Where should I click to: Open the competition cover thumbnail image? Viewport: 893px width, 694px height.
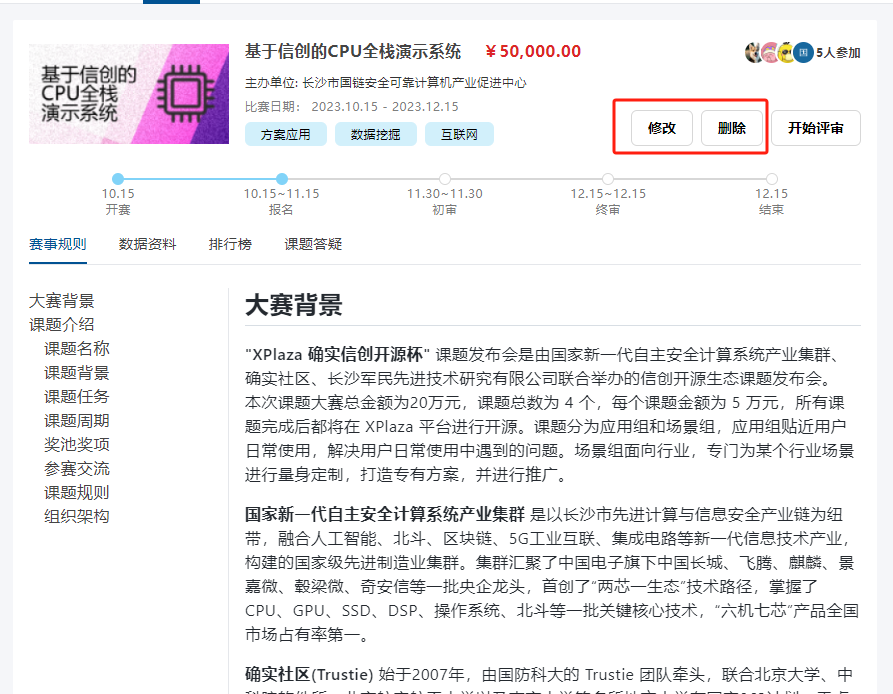[x=129, y=94]
